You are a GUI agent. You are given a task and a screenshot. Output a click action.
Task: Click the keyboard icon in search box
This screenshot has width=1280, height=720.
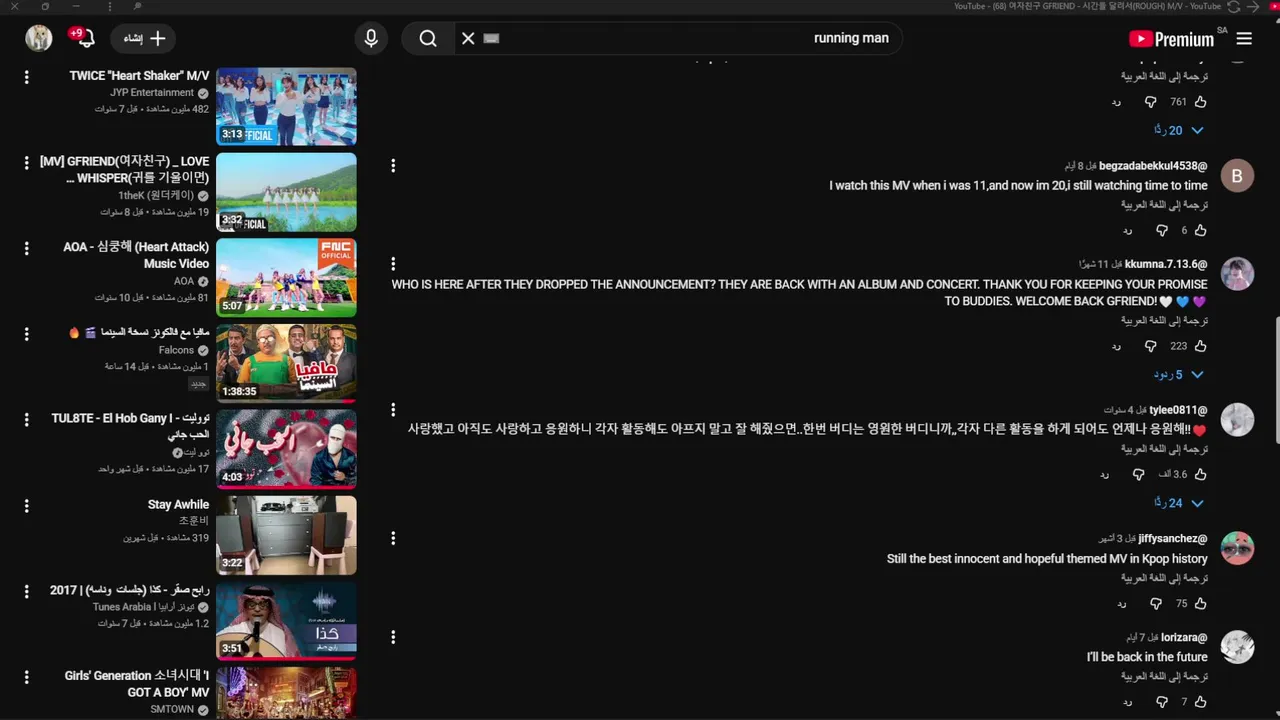(x=491, y=38)
